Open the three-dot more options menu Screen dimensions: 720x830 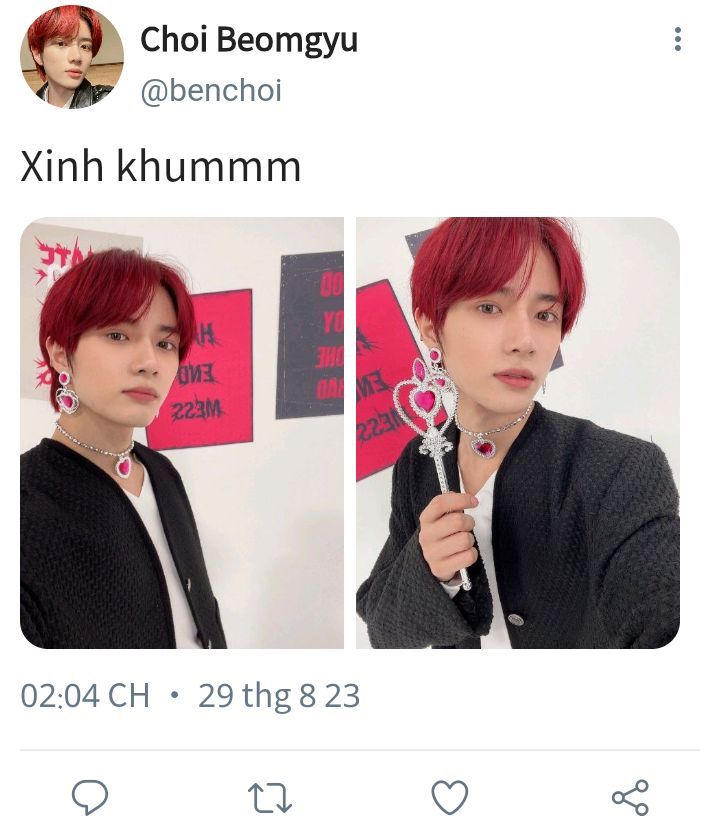pyautogui.click(x=678, y=39)
